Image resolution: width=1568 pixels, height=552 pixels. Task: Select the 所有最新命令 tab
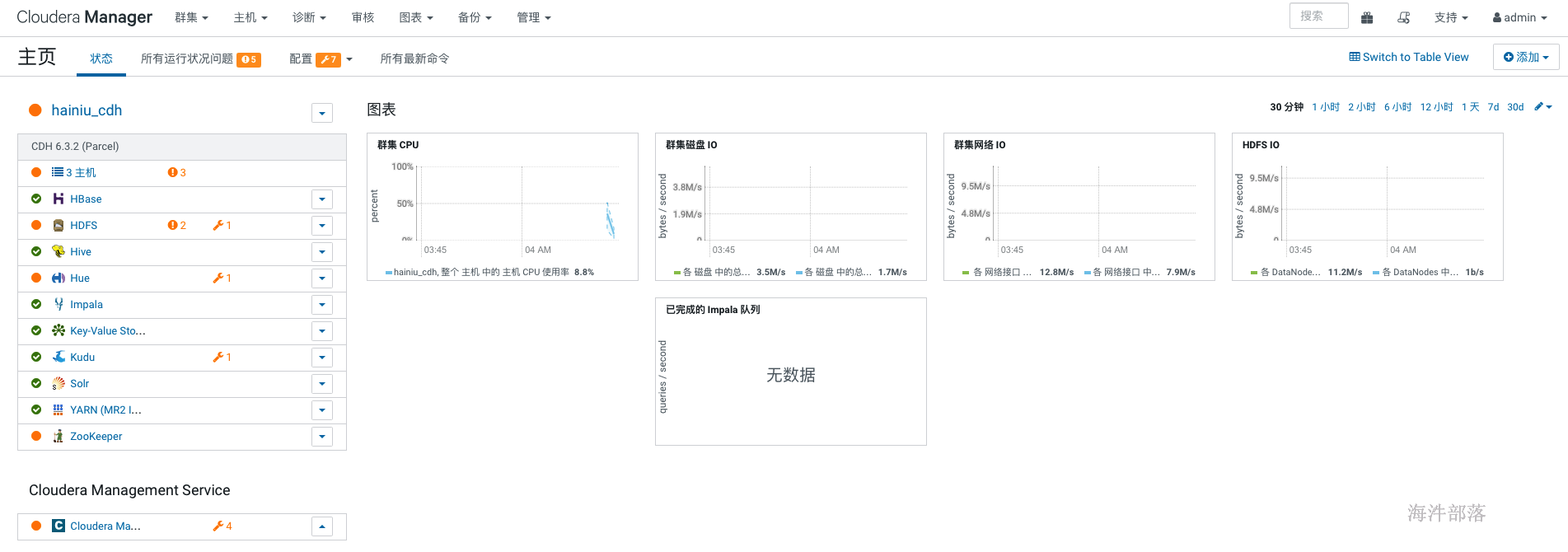click(x=414, y=58)
